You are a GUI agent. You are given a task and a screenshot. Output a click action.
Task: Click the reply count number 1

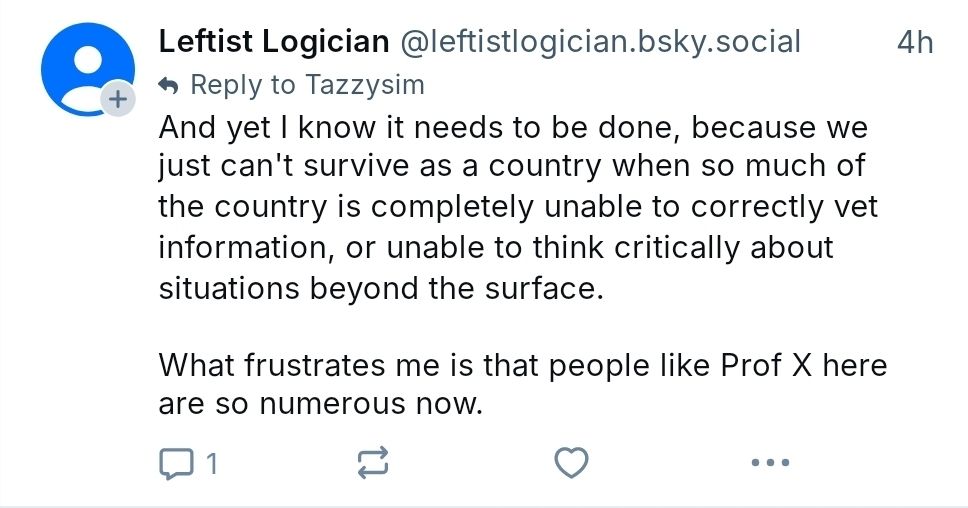pyautogui.click(x=212, y=463)
